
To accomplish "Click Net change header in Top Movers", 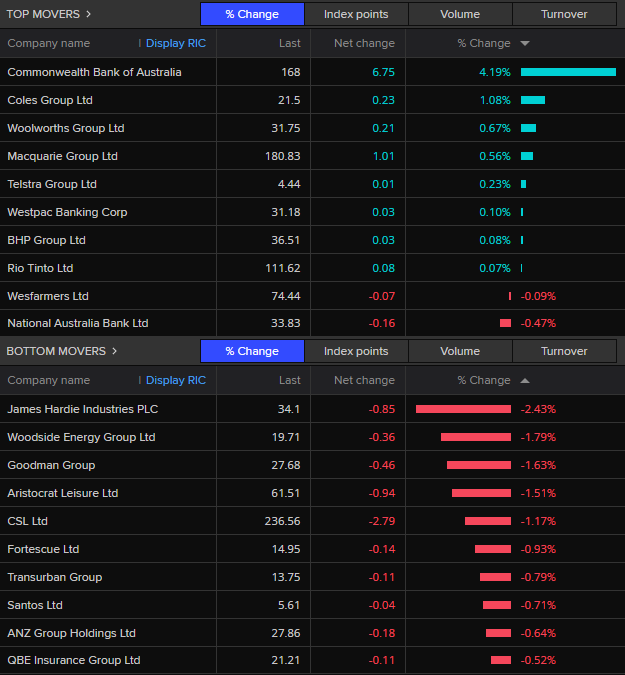I will [364, 43].
